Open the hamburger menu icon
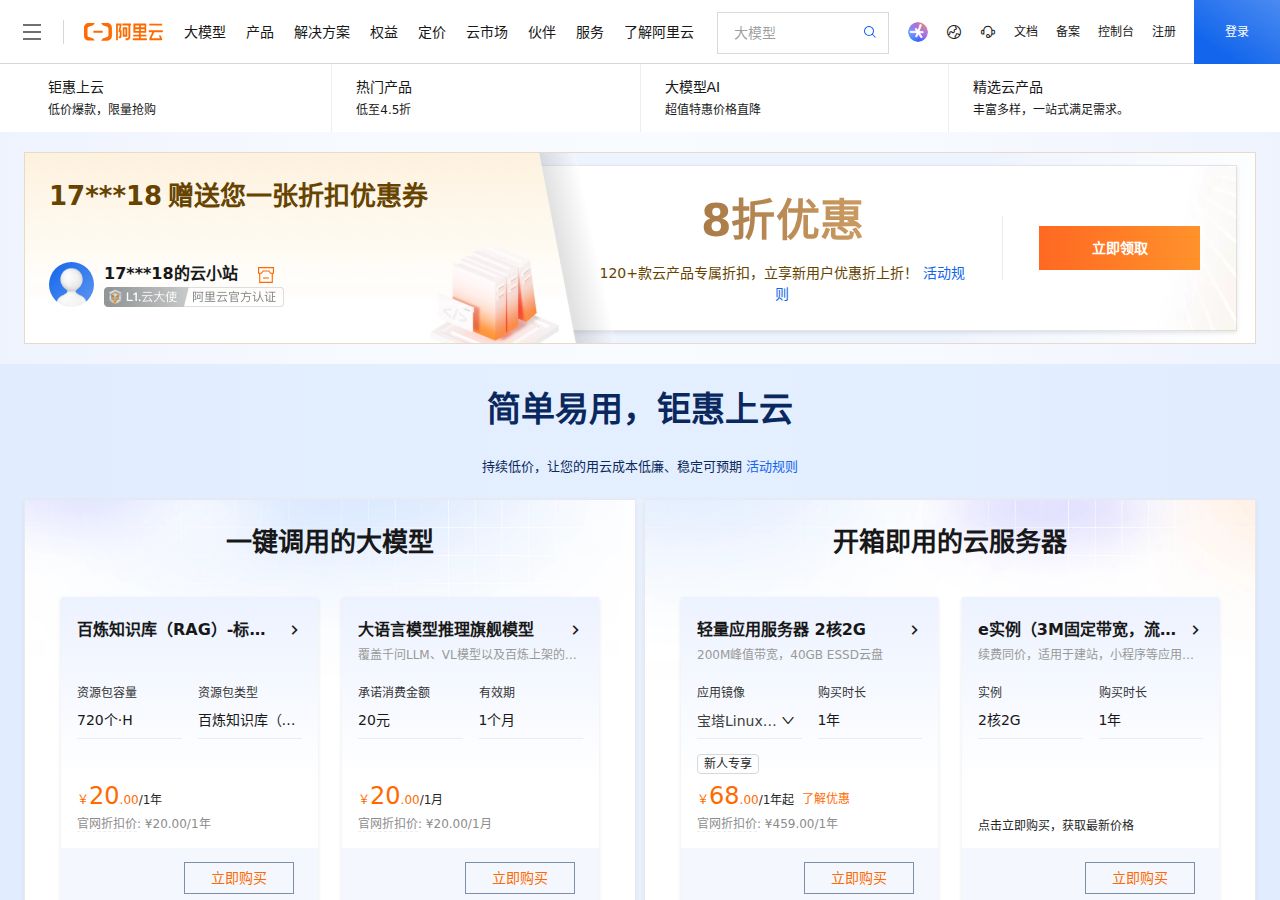 point(32,32)
